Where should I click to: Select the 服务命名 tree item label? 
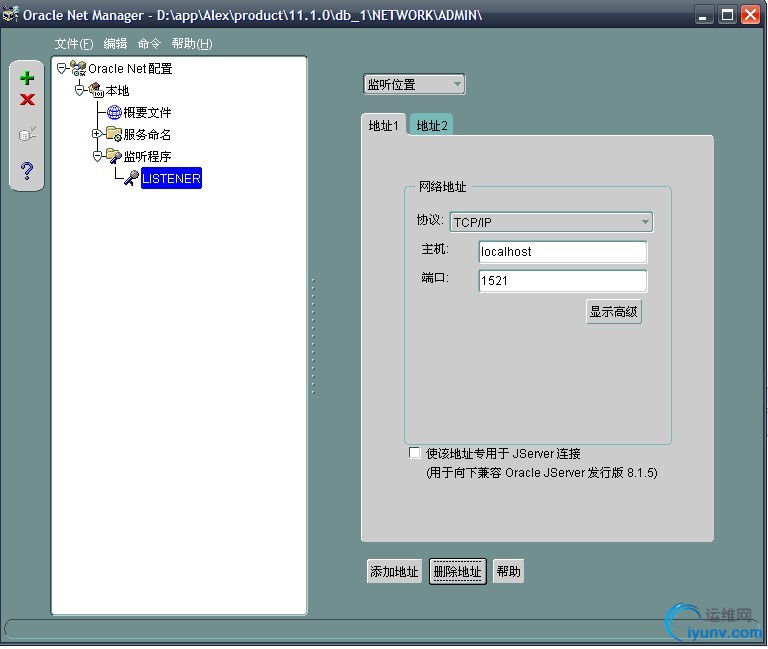click(x=147, y=134)
